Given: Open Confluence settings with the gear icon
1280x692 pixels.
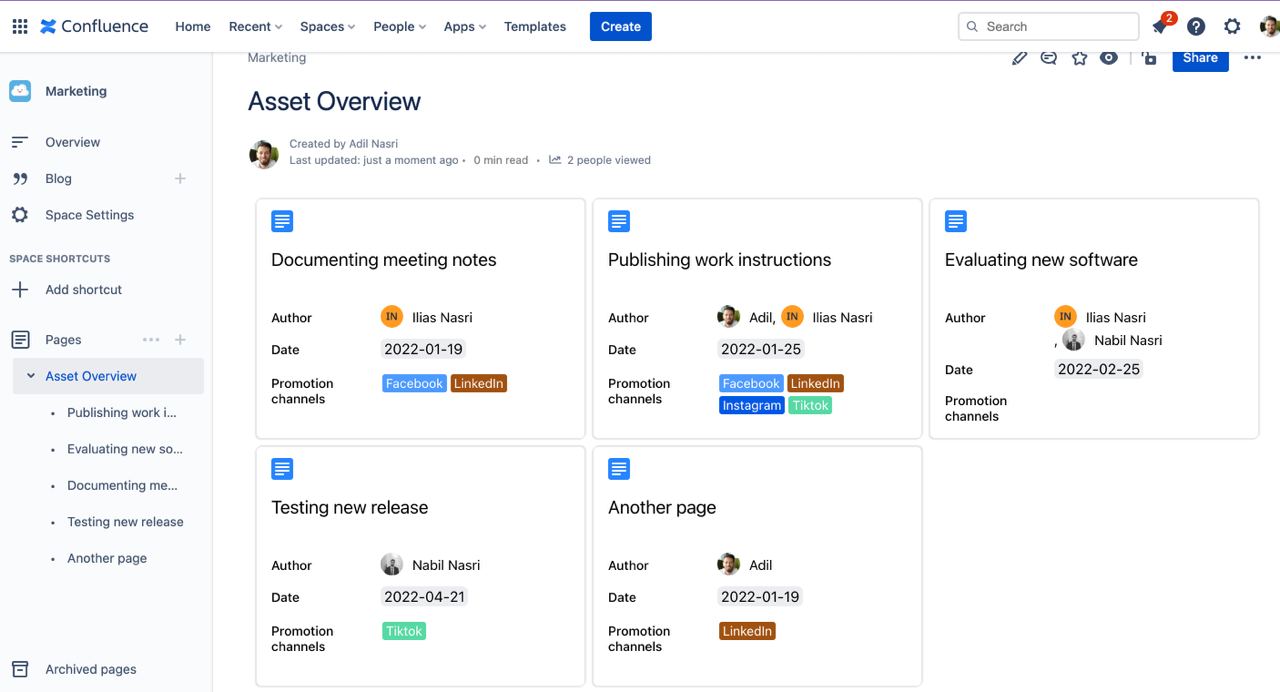Looking at the screenshot, I should coord(1232,26).
